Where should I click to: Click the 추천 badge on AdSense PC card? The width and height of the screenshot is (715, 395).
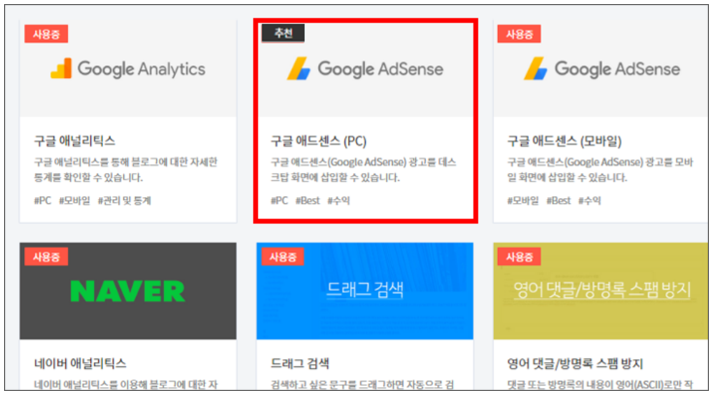pos(283,33)
